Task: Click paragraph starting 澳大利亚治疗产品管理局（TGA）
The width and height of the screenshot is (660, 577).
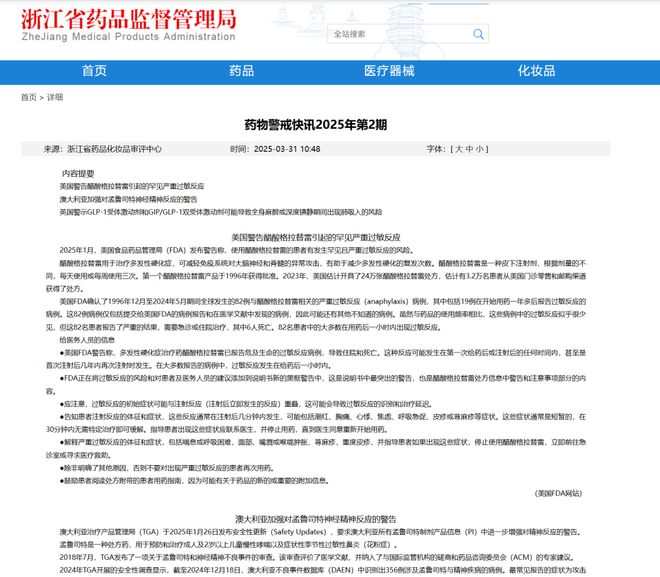Action: pos(321,532)
